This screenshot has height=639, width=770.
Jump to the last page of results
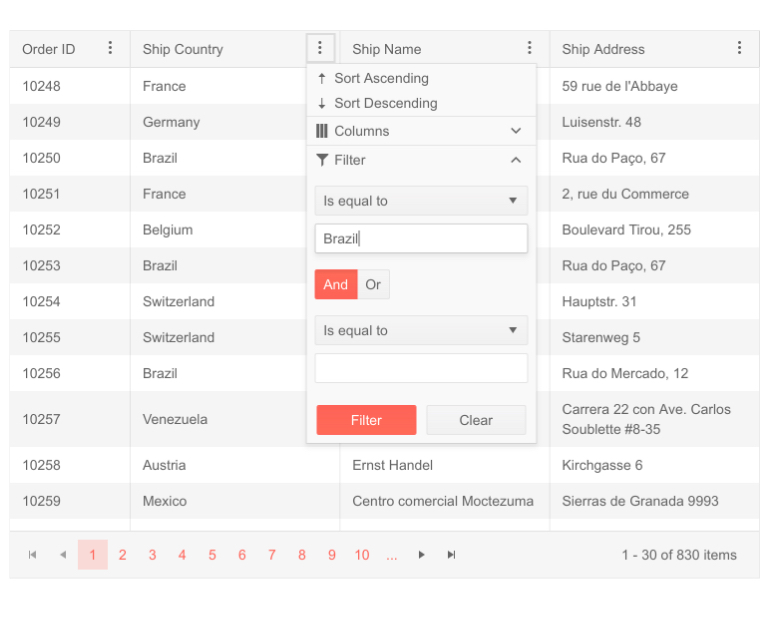[451, 555]
